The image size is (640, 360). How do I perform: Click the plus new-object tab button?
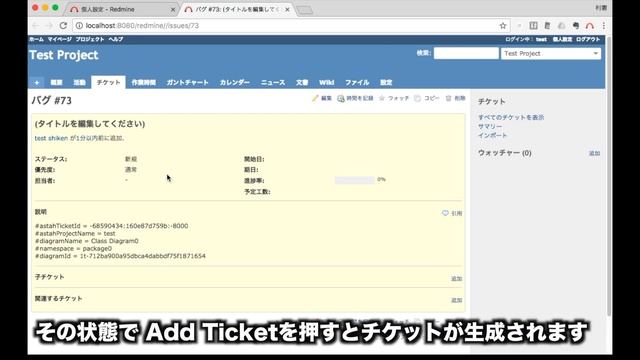coord(37,82)
